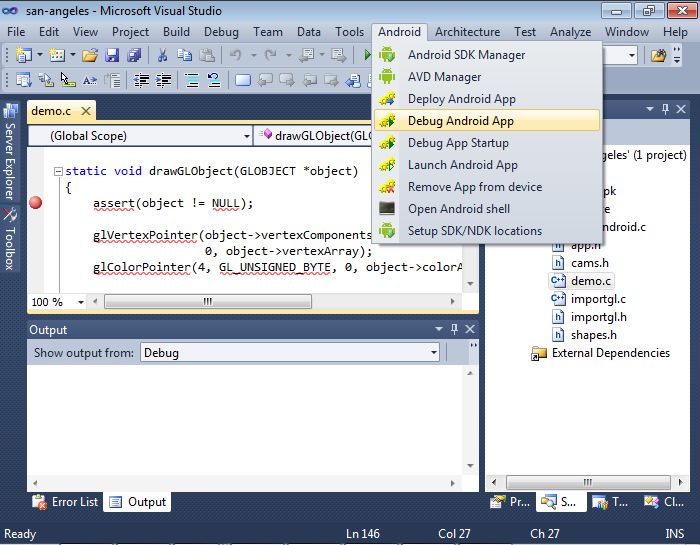Open the Toolbox sidebar tab

[10, 240]
